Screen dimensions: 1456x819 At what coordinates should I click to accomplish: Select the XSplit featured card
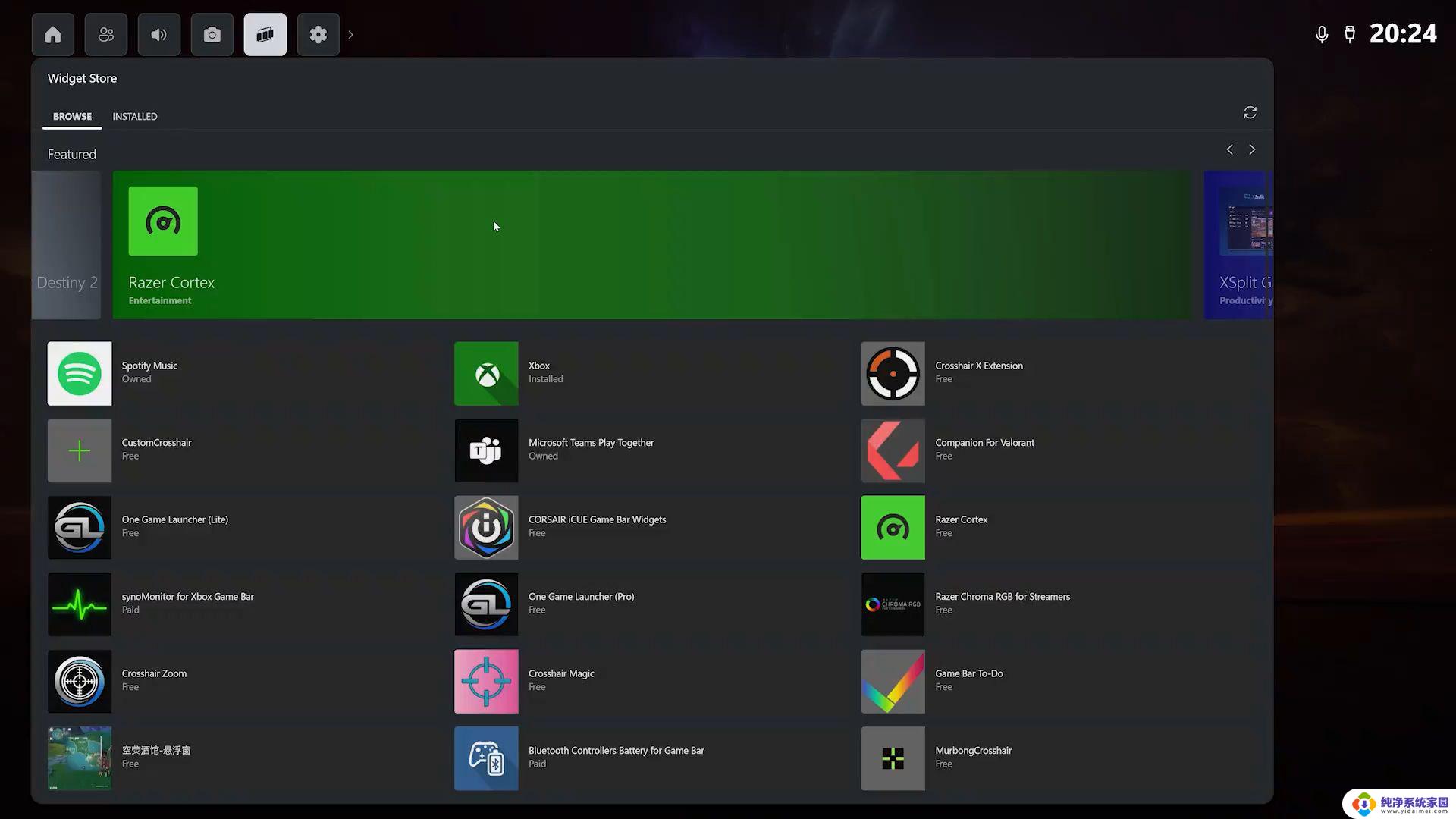pyautogui.click(x=1238, y=244)
